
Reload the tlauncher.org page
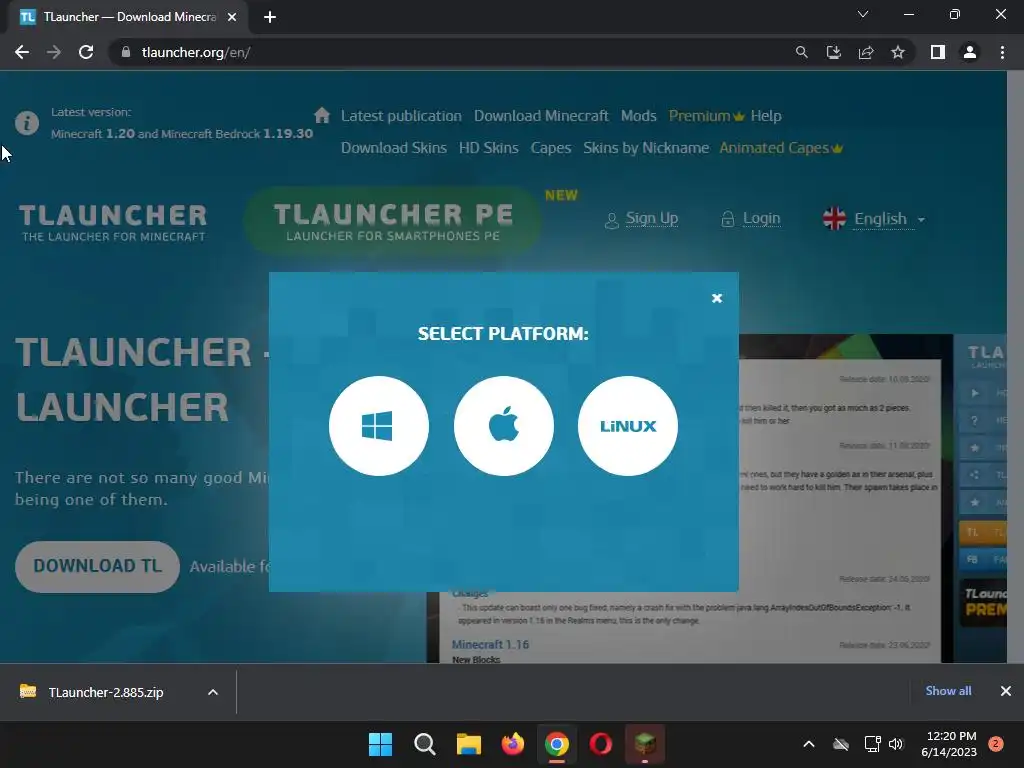point(86,52)
